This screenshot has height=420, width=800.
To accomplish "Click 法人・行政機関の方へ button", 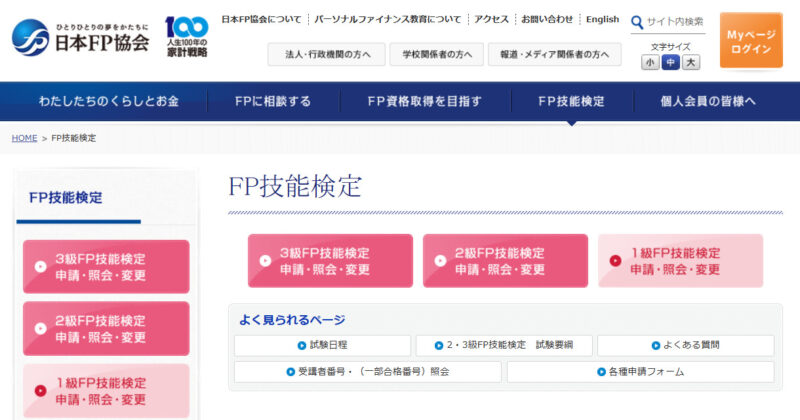I will (327, 55).
